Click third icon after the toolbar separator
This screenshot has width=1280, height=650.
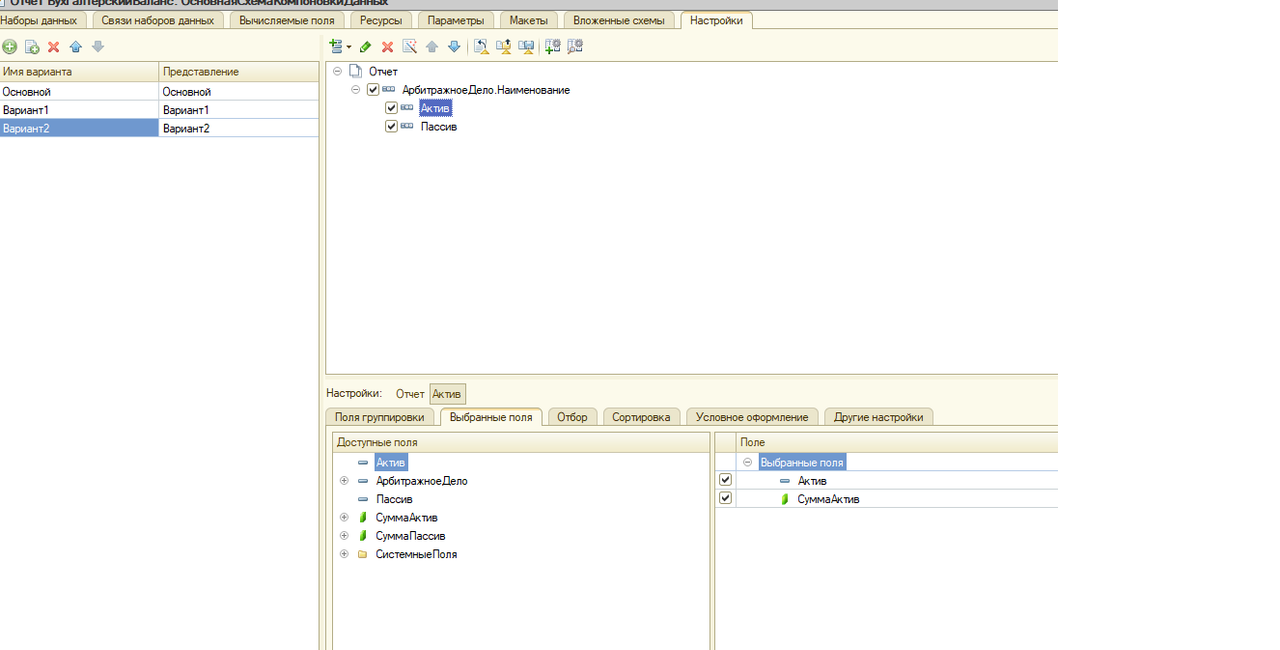click(526, 46)
